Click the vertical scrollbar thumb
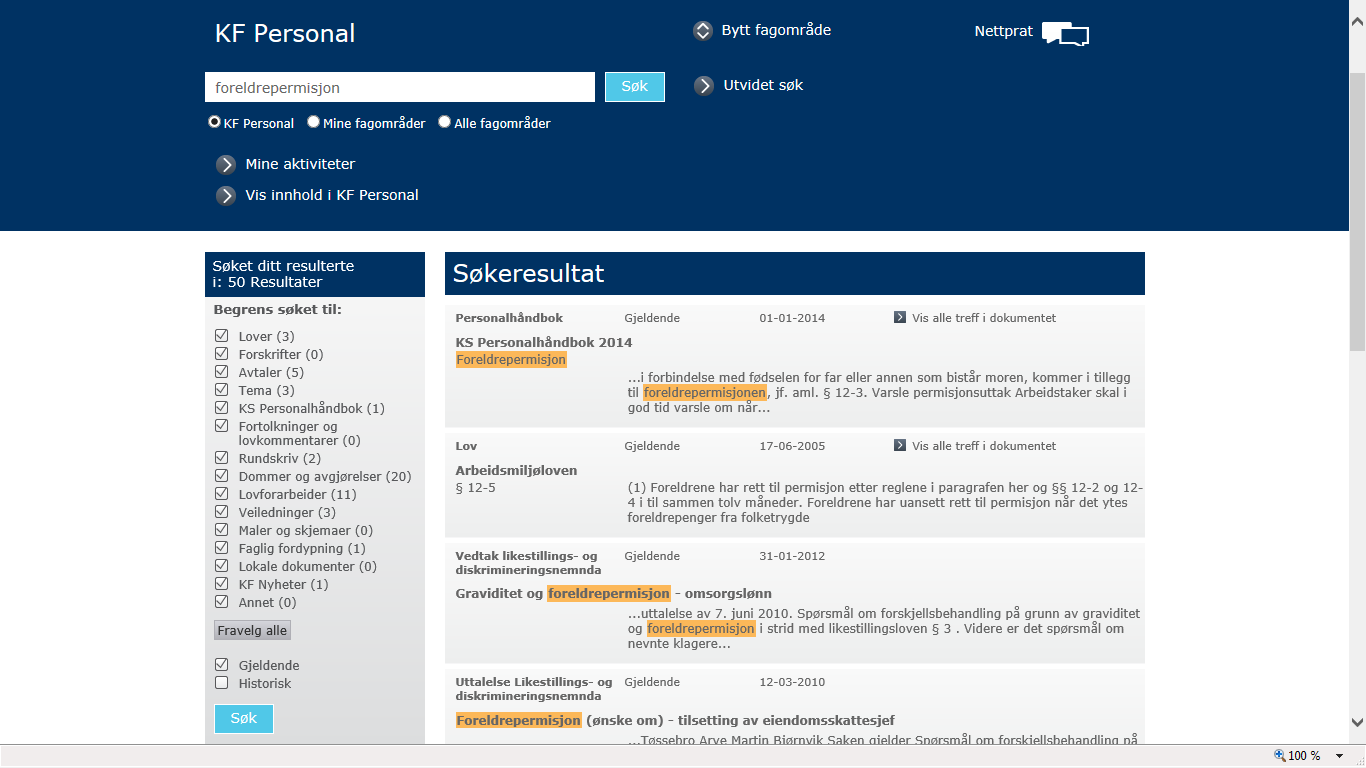The width and height of the screenshot is (1366, 768). [x=1357, y=211]
